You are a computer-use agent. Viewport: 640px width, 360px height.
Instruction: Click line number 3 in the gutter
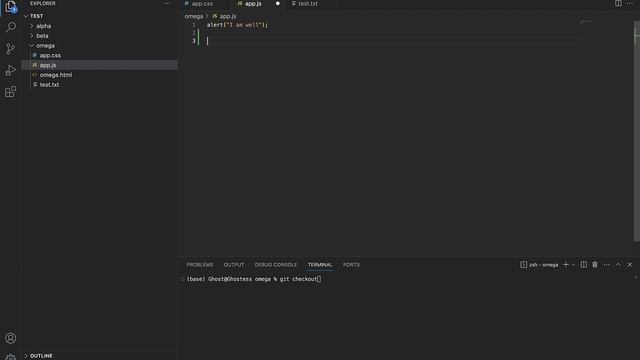coord(194,41)
